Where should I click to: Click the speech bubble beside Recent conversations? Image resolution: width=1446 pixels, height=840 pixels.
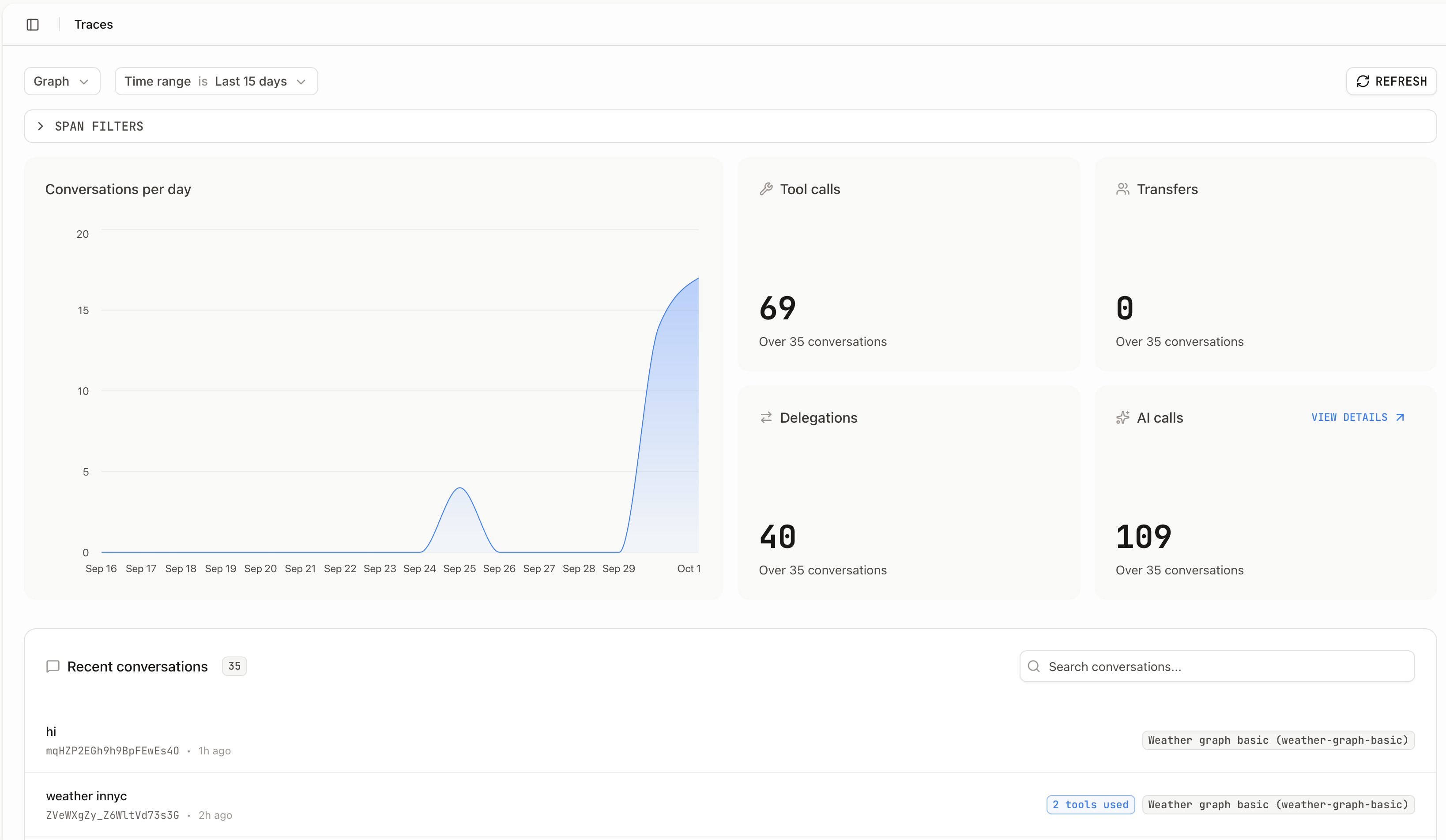pyautogui.click(x=52, y=666)
